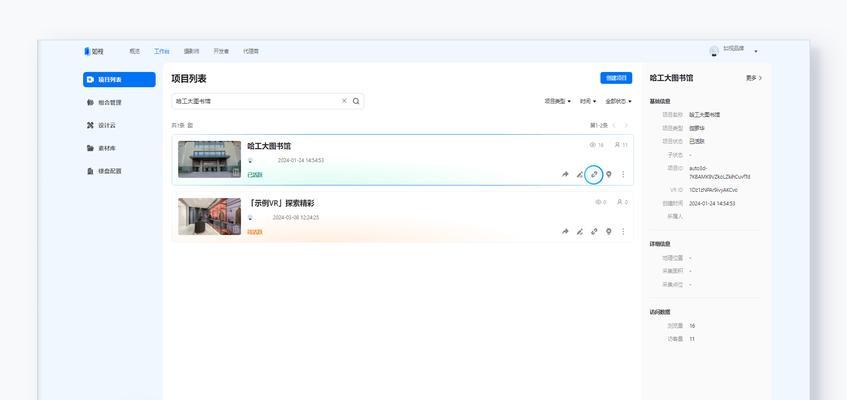847x400 pixels.
Task: Click the share arrow icon for 哈工大图书馆
Action: point(565,175)
